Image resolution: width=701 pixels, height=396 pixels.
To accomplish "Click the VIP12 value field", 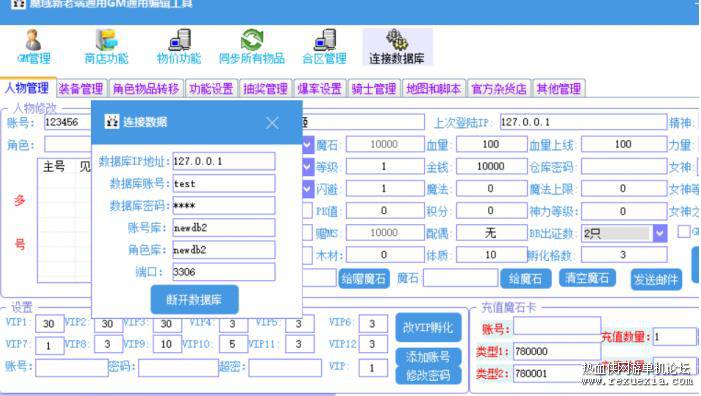I will (x=372, y=344).
